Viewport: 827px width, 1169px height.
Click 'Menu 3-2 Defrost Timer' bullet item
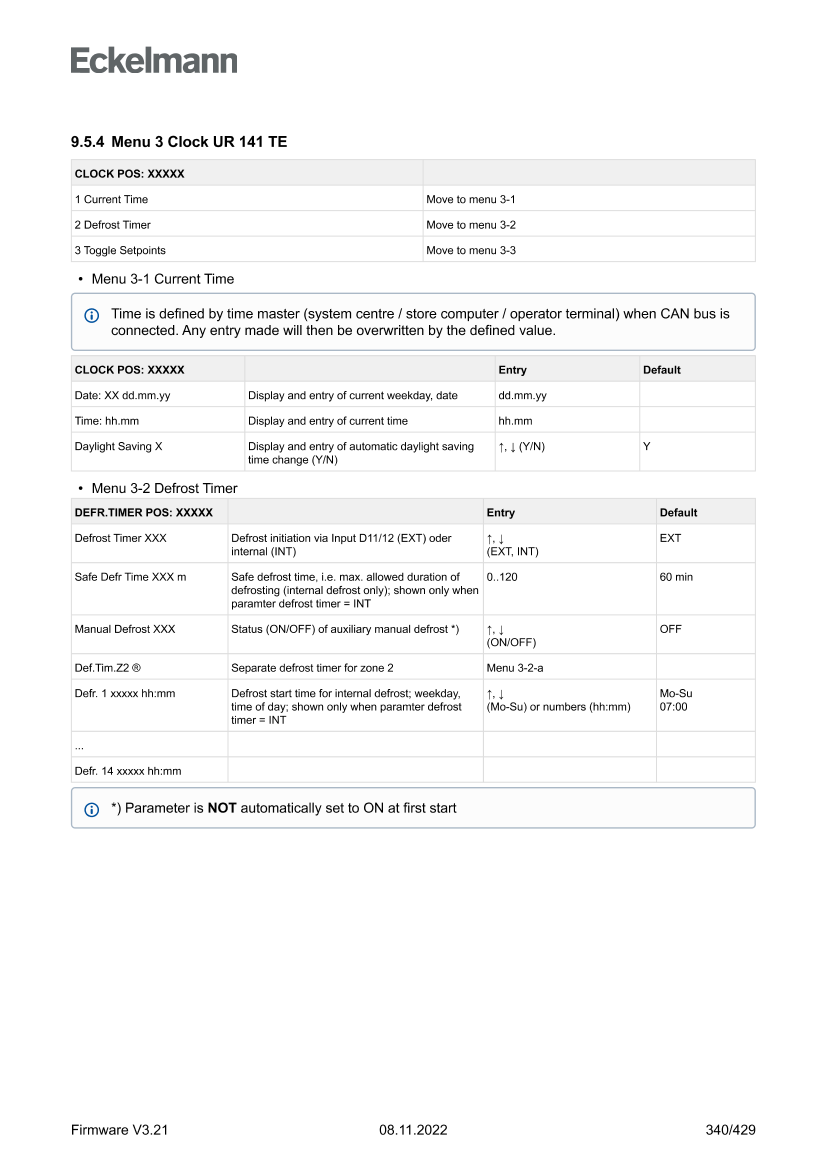[164, 488]
